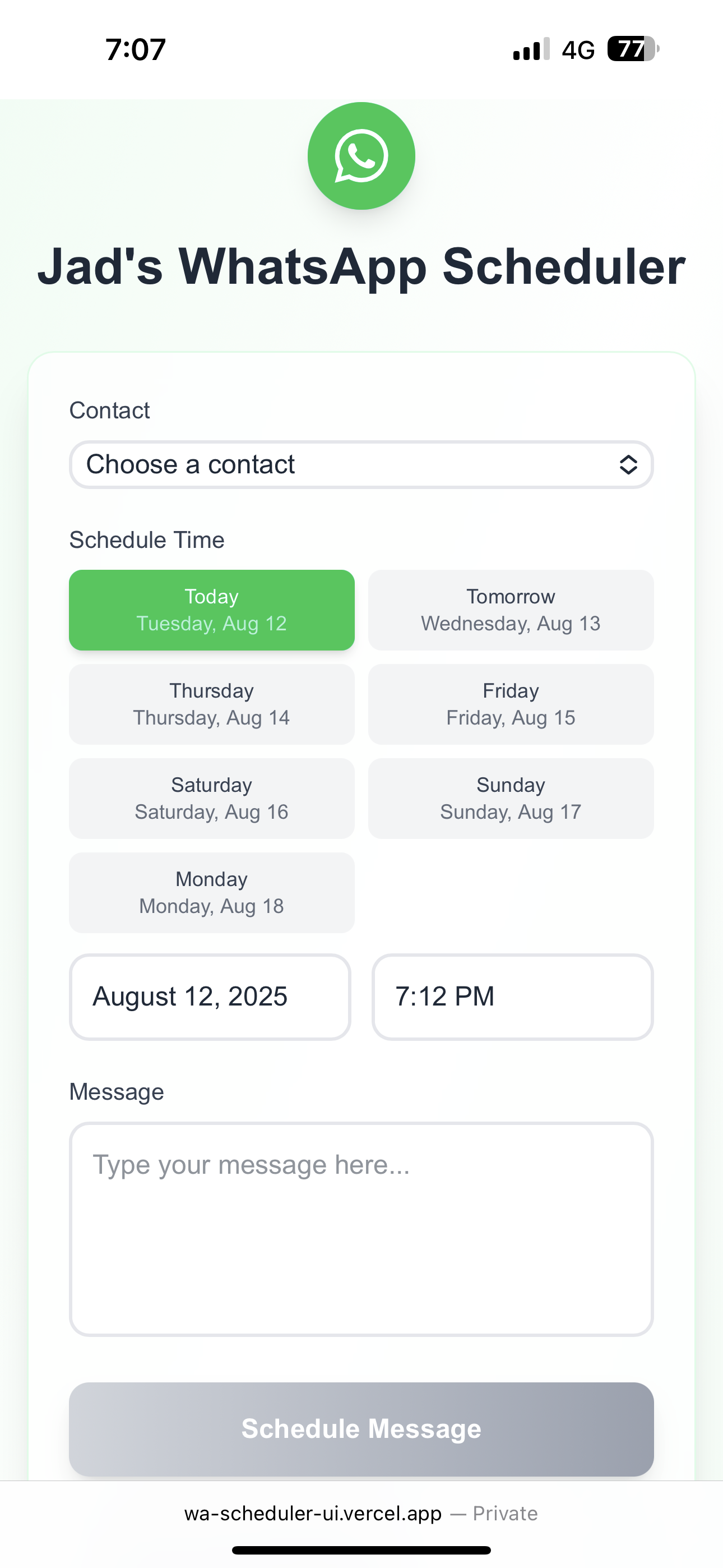Viewport: 723px width, 1568px height.
Task: Pick Monday, Aug 18 day option
Action: tap(211, 893)
